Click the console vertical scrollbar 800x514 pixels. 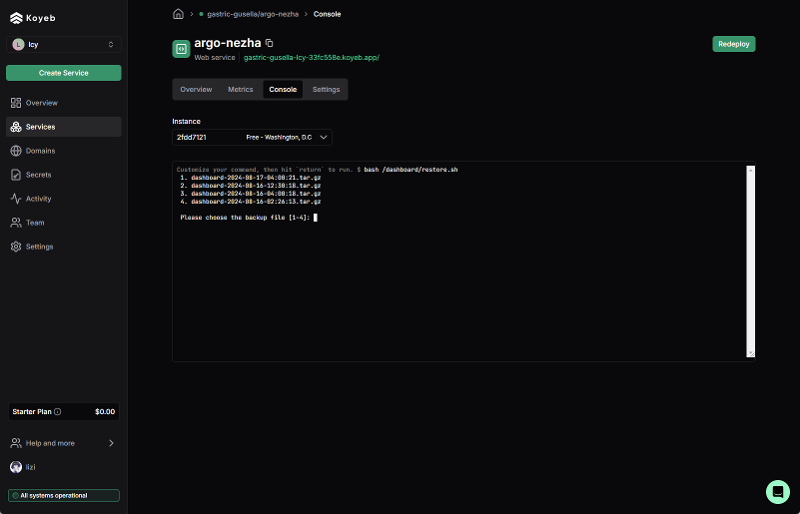pyautogui.click(x=751, y=261)
